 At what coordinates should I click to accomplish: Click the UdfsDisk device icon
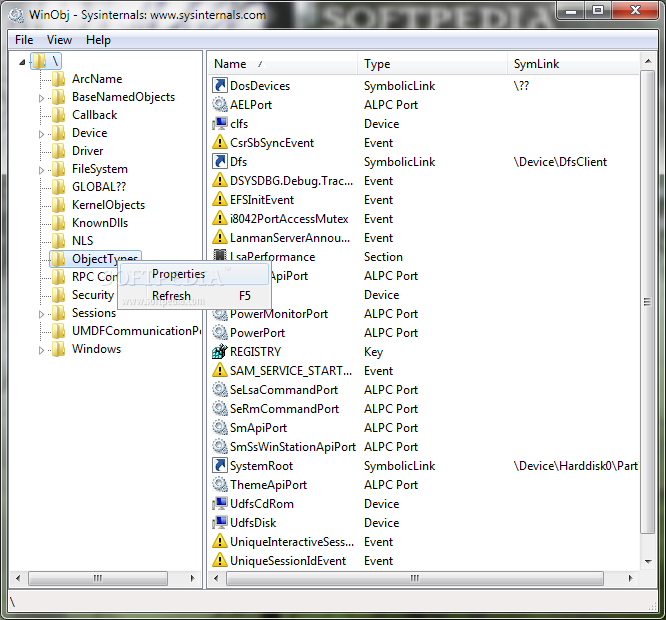(220, 522)
